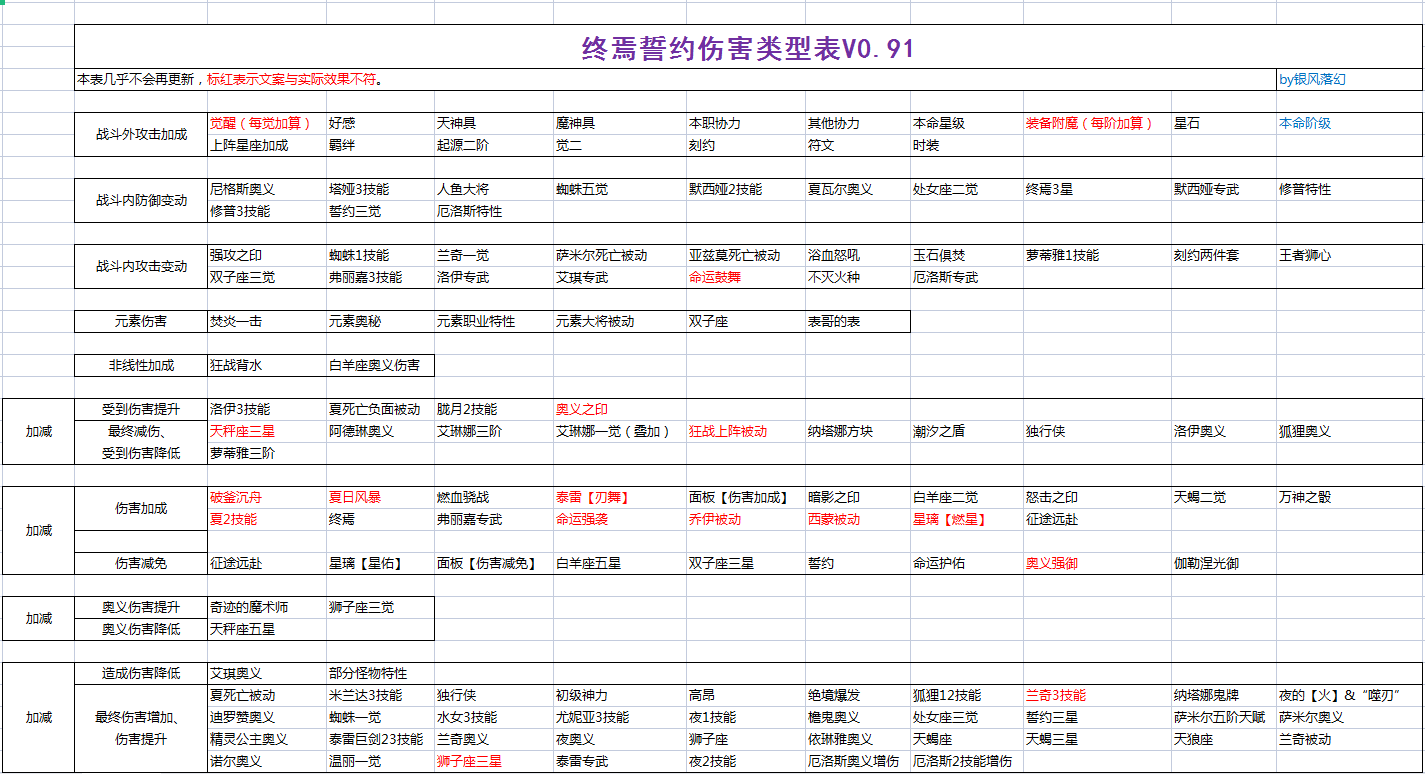The width and height of the screenshot is (1425, 774).
Task: Select the 狂战背水 cell
Action: 267,365
